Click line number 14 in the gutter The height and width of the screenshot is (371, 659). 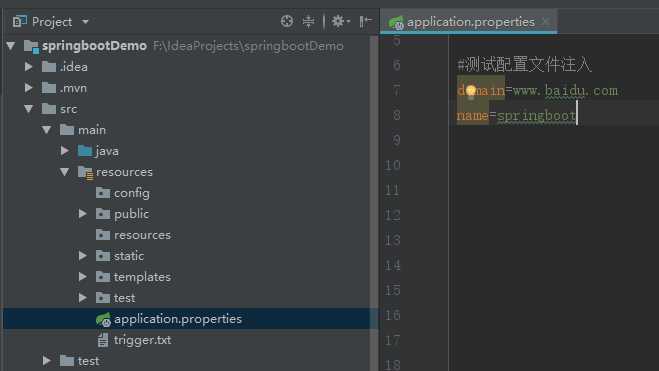click(x=393, y=265)
